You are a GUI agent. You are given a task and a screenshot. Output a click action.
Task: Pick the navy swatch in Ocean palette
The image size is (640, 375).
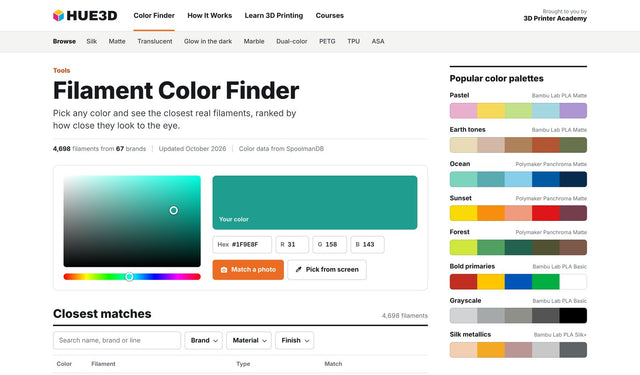(573, 179)
